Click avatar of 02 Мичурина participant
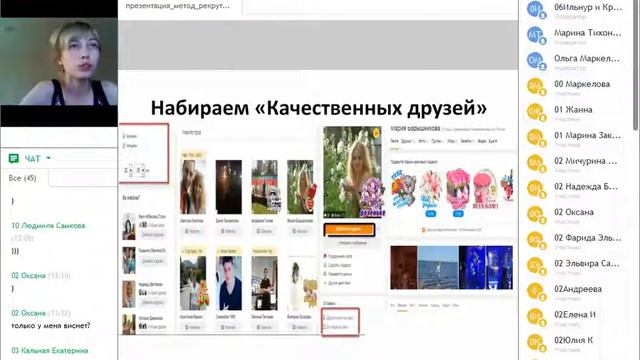Image resolution: width=640 pixels, height=360 pixels. pos(536,163)
